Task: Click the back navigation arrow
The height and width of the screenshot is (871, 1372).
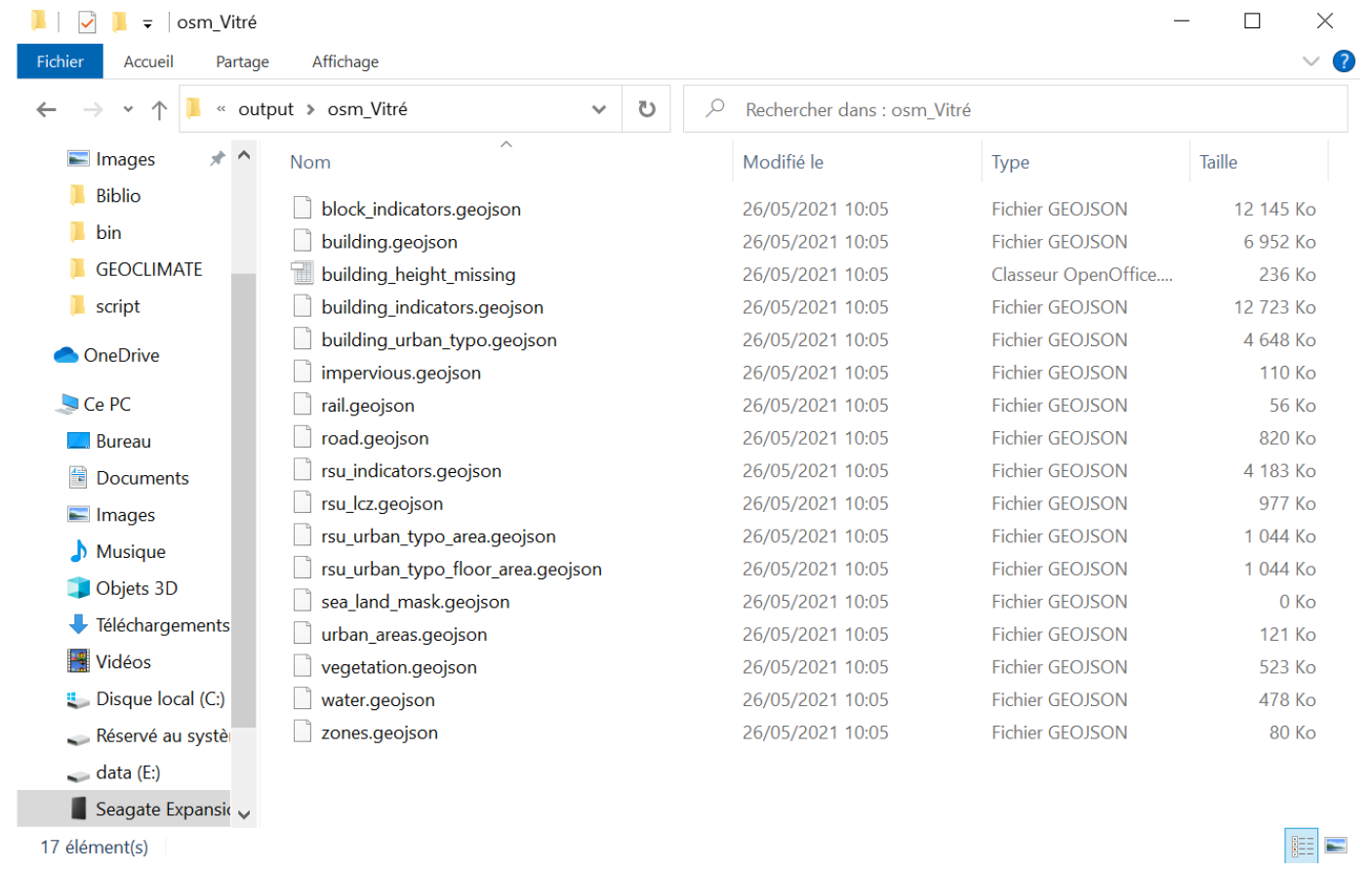Action: tap(45, 109)
